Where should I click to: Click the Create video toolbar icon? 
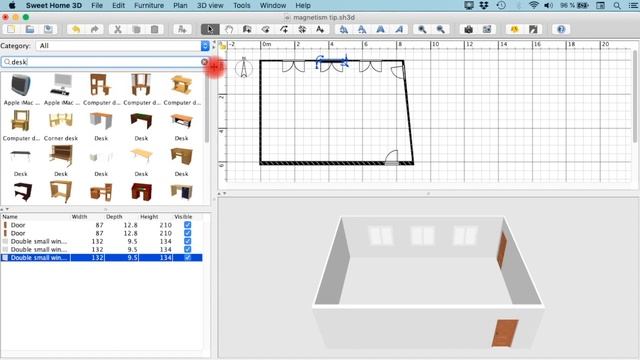487,29
